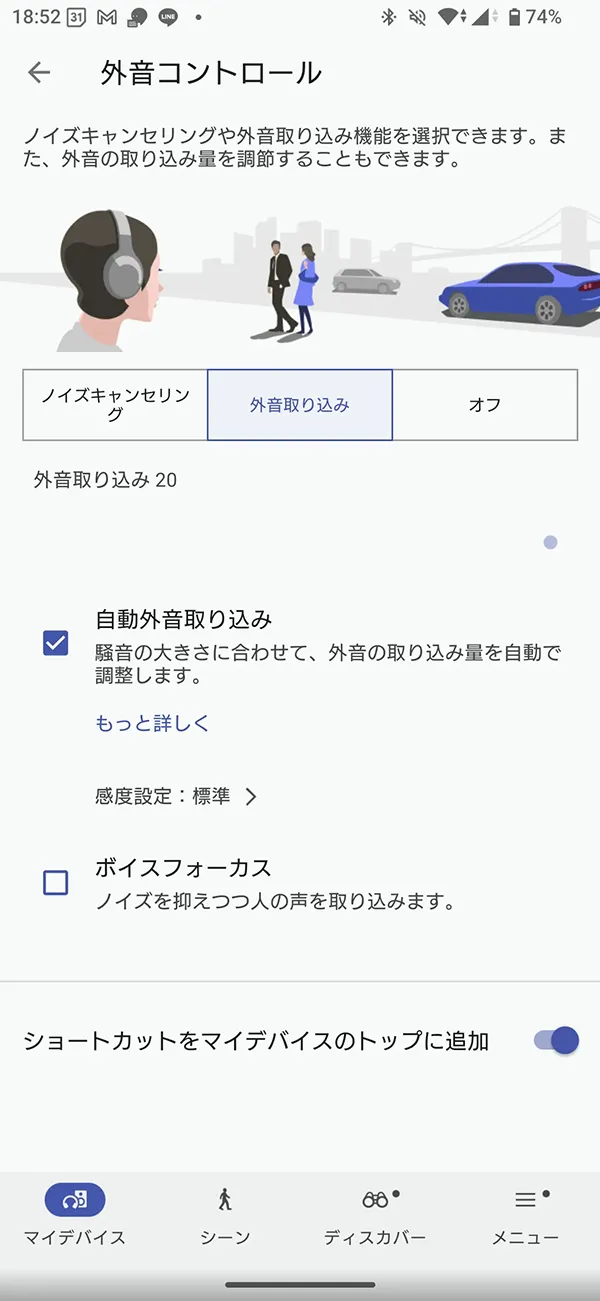The image size is (600, 1301).
Task: Open the メニュー hamburger icon
Action: tap(525, 1199)
